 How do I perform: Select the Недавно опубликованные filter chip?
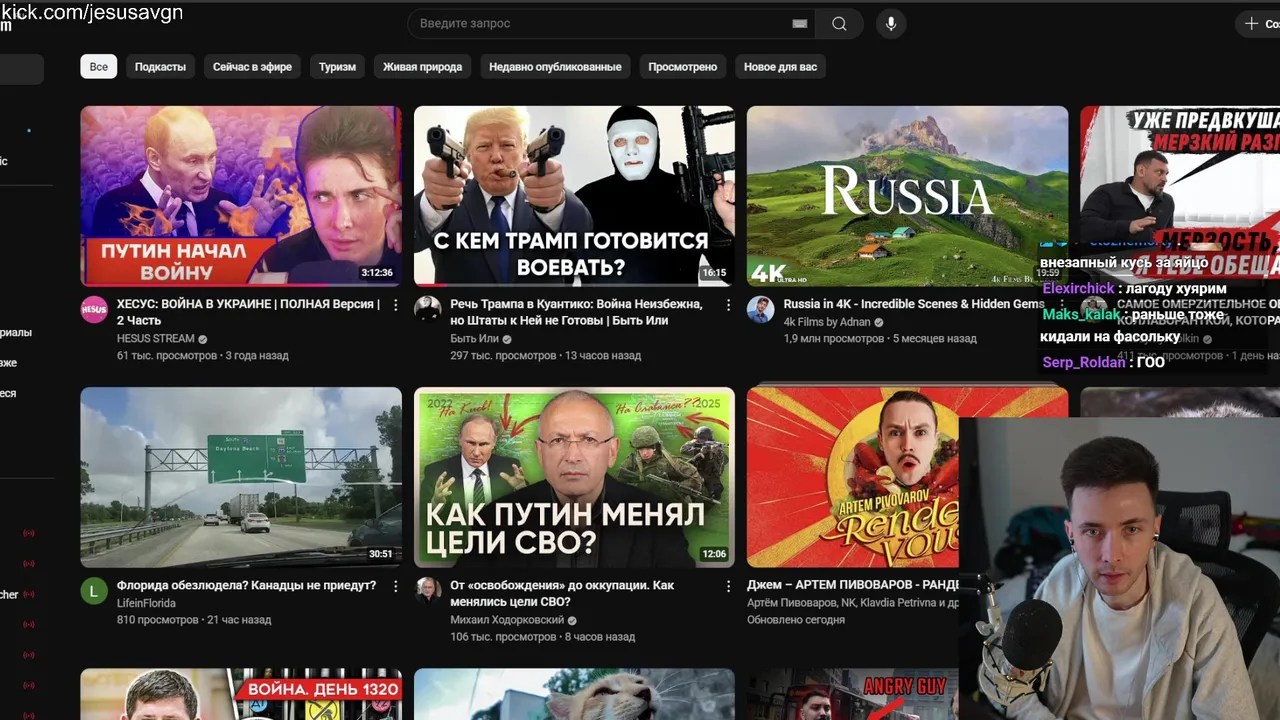pyautogui.click(x=555, y=67)
